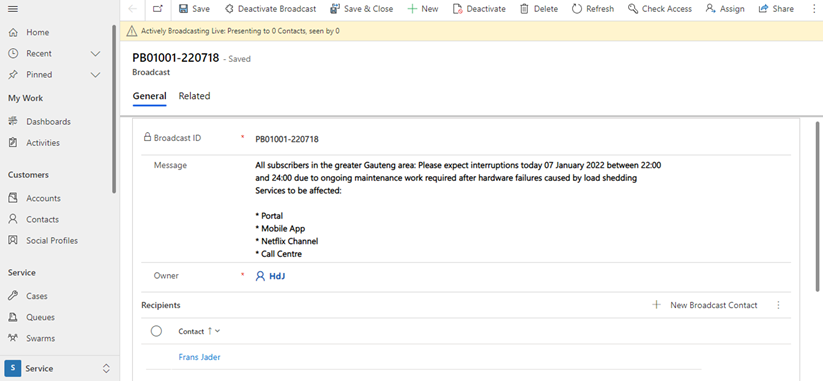Add a New Broadcast Contact
Viewport: 823px width, 382px height.
coord(705,305)
